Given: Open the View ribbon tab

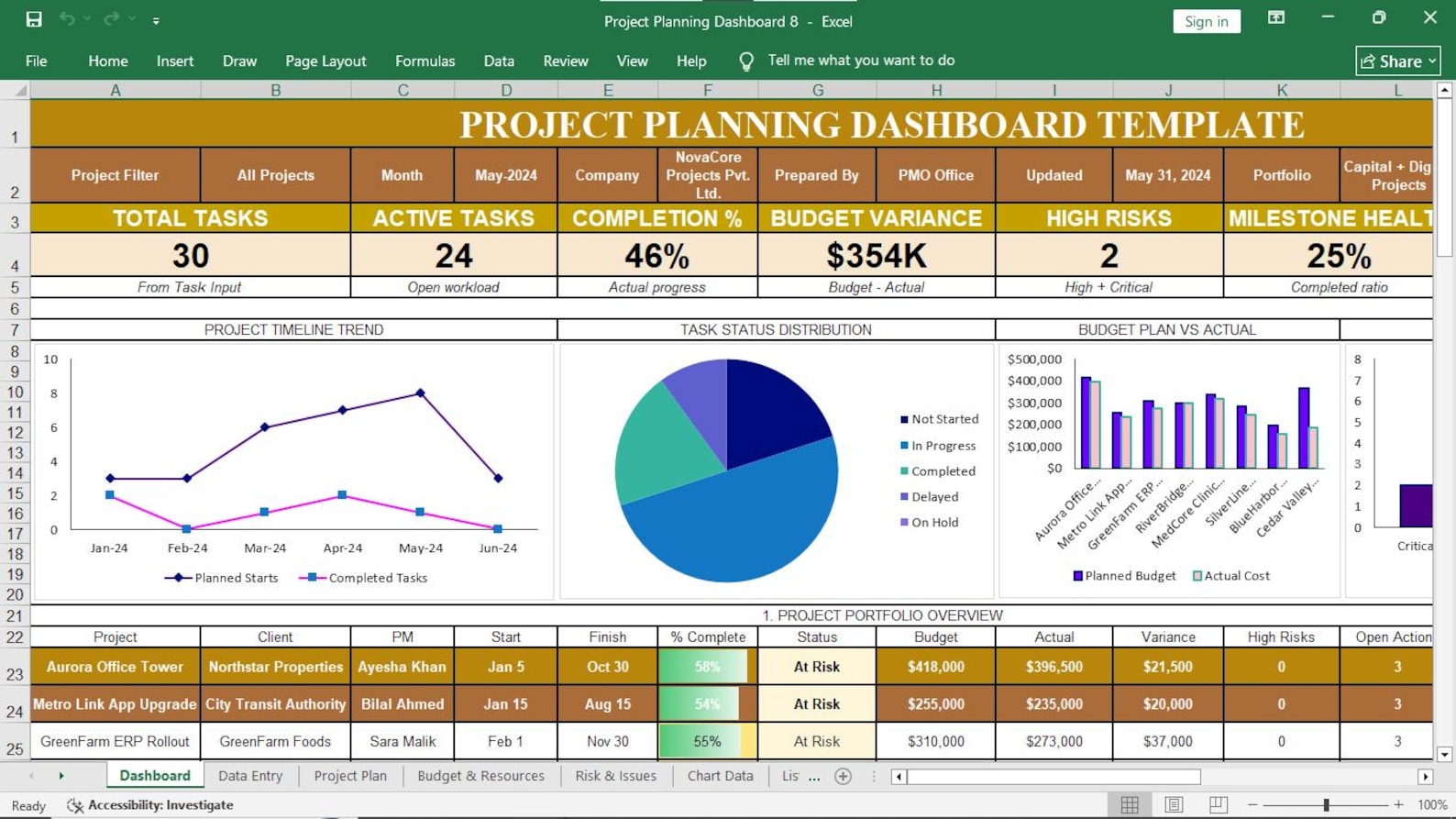Looking at the screenshot, I should pyautogui.click(x=632, y=61).
